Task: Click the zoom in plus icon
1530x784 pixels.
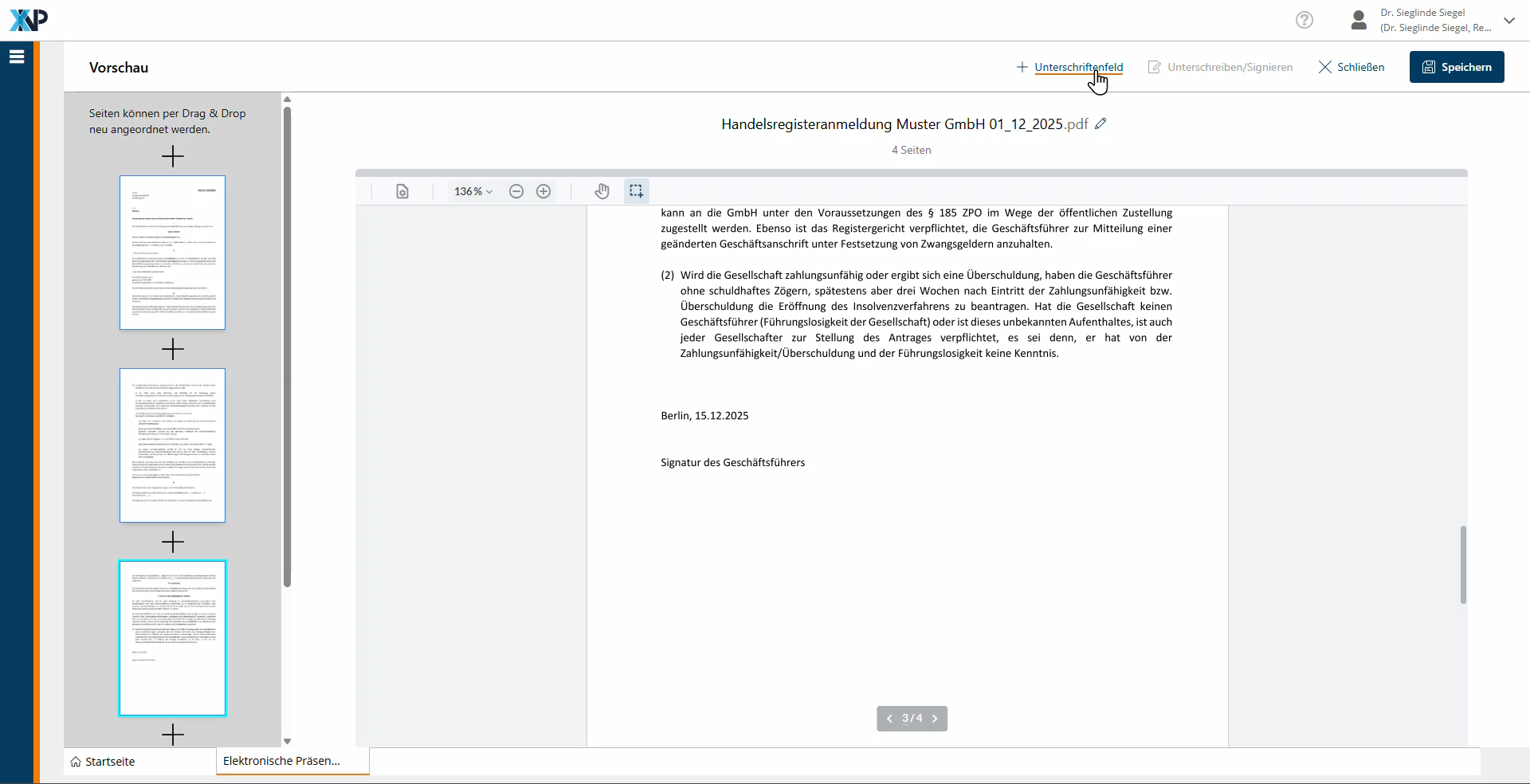Action: [x=543, y=191]
